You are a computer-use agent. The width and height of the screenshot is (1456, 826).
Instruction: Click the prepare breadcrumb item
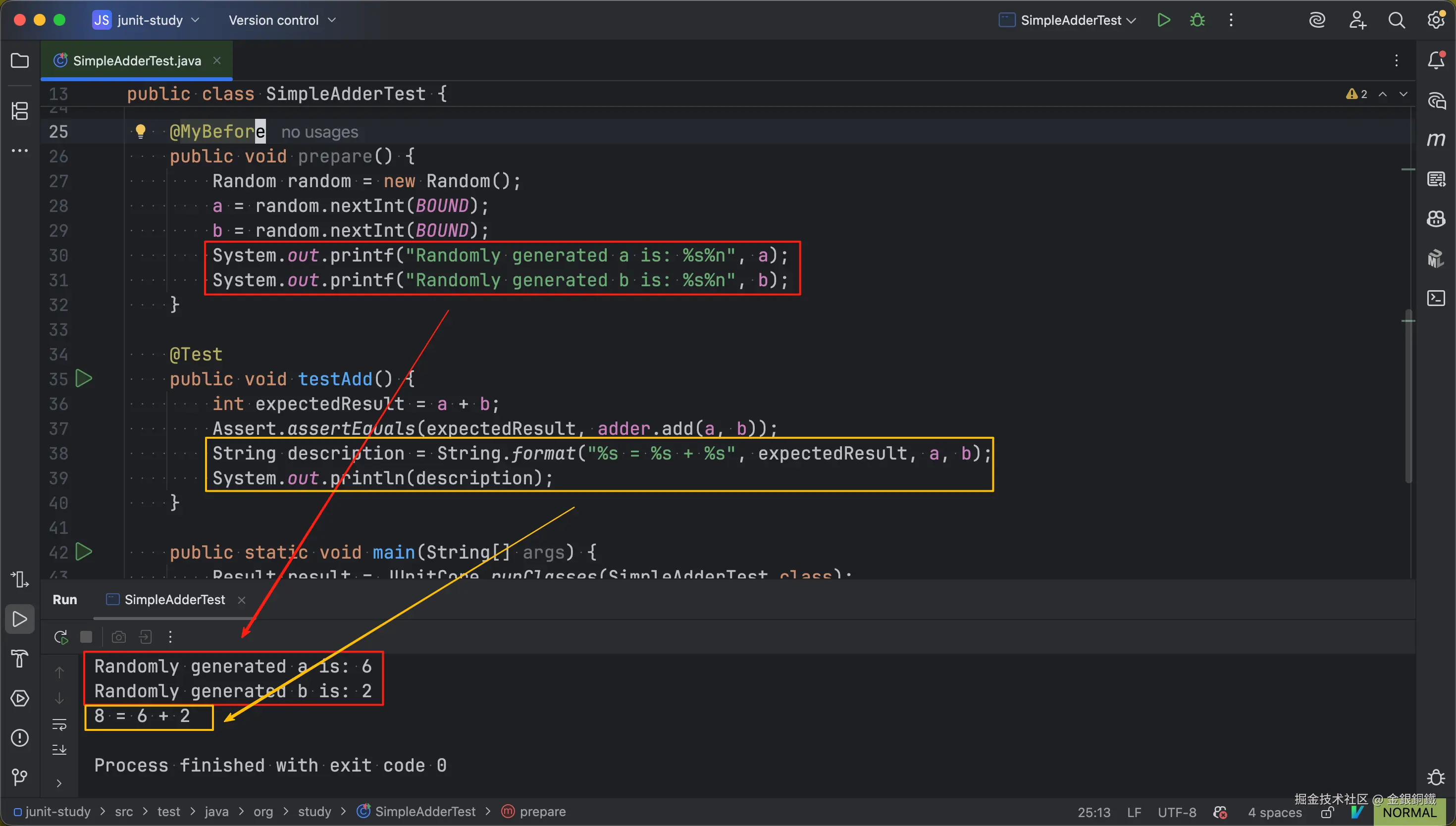click(x=542, y=812)
